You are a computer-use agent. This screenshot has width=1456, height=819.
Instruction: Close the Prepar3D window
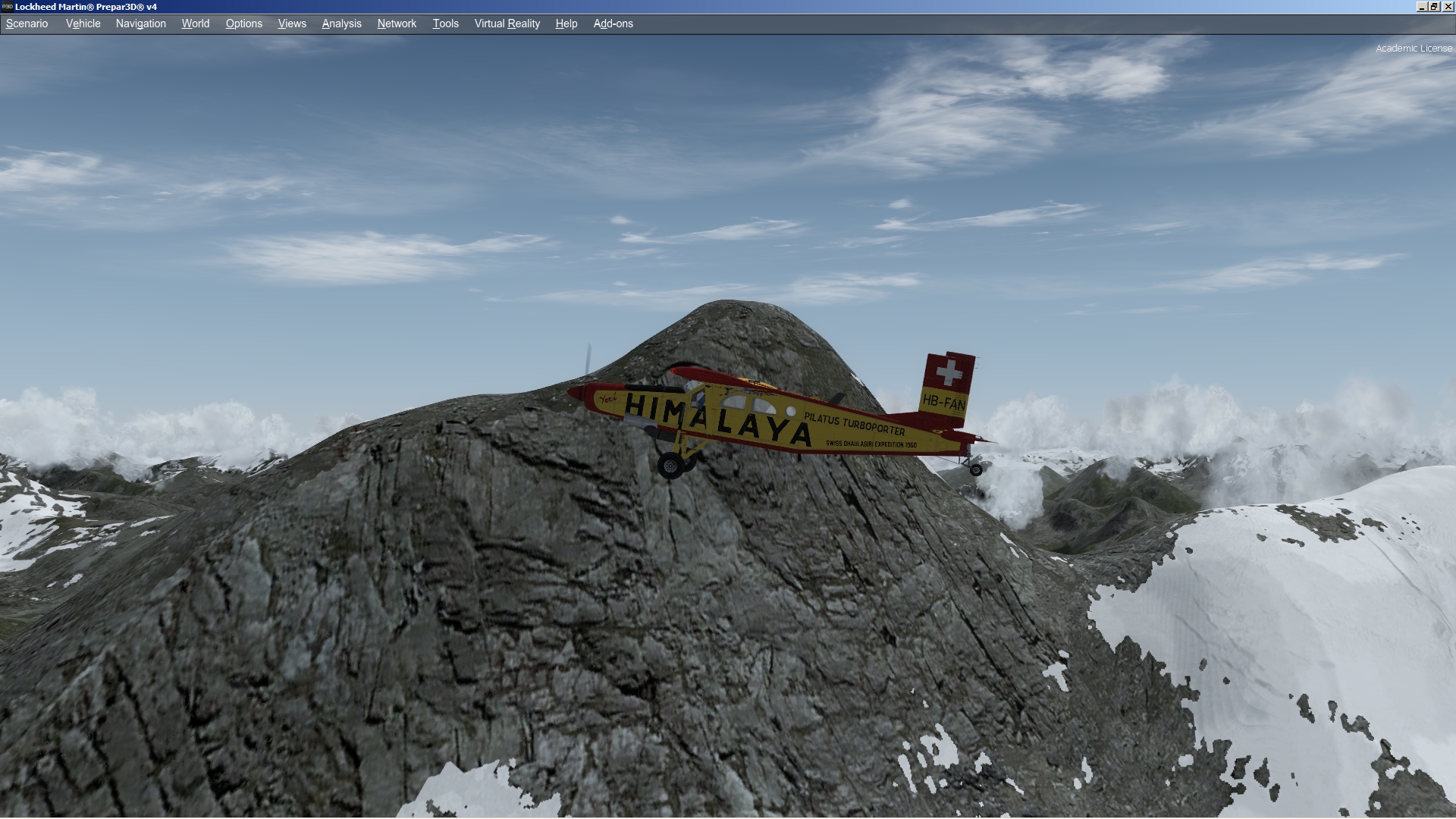pos(1447,6)
